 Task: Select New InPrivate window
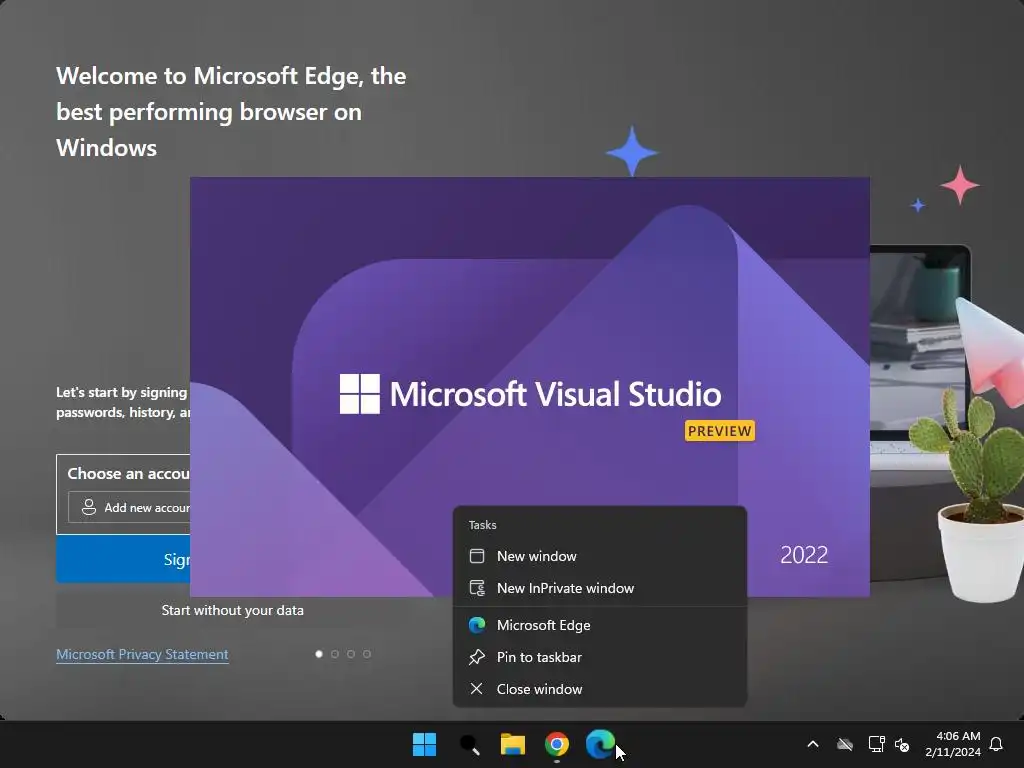(600, 588)
